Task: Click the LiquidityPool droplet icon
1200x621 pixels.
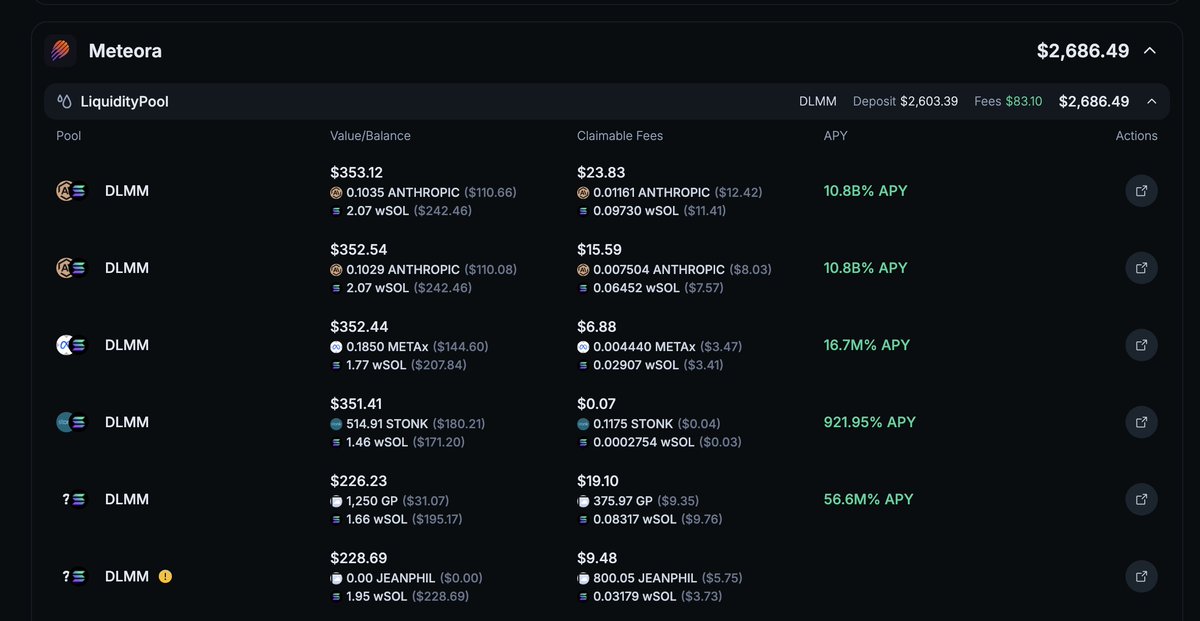Action: pos(65,101)
